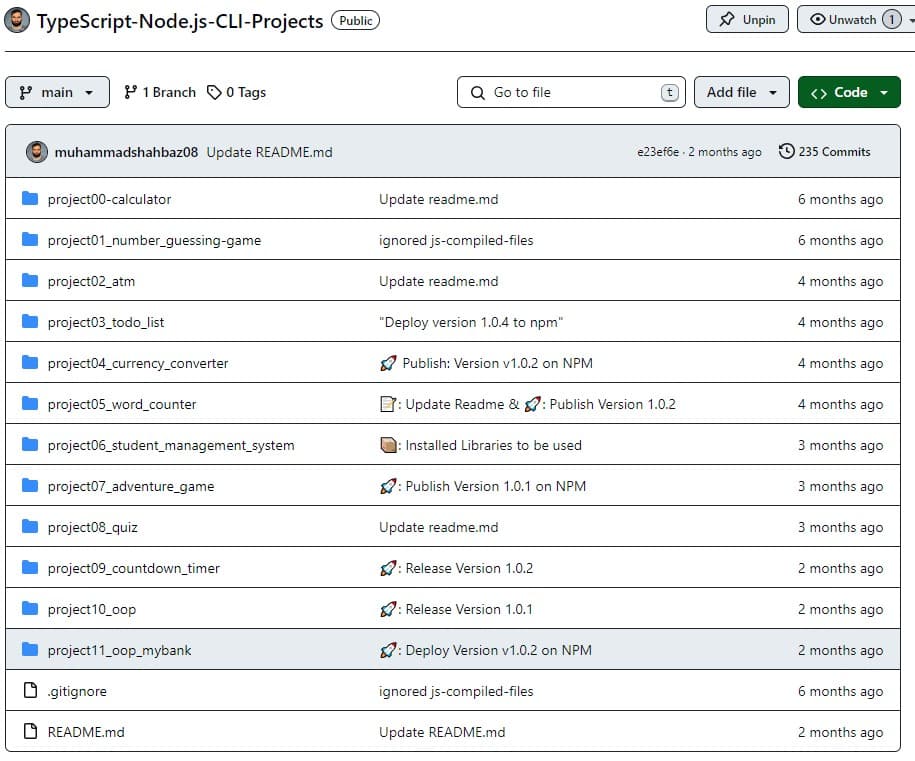Click the folder icon of project09_countdown_timer

point(30,567)
